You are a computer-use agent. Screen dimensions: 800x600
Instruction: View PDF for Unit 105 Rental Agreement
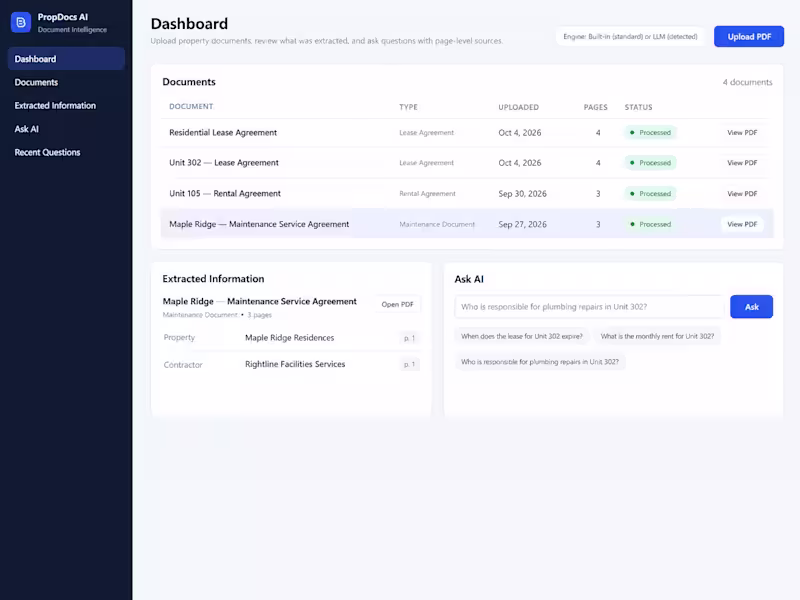[x=742, y=194]
